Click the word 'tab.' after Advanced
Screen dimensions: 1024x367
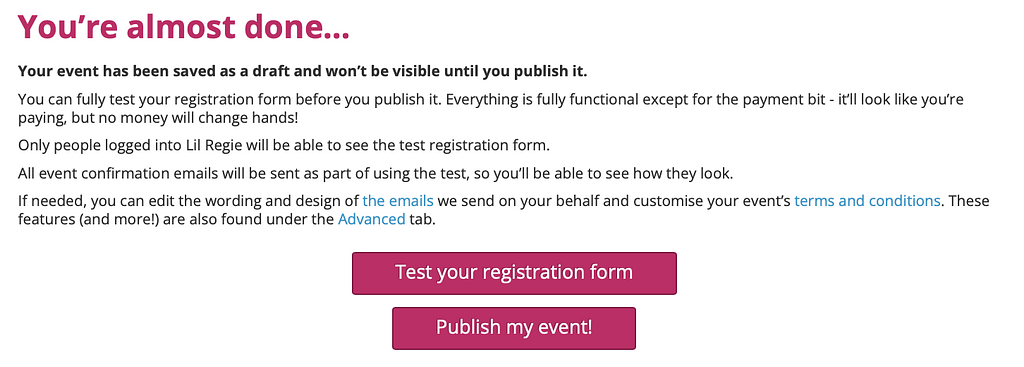point(422,219)
